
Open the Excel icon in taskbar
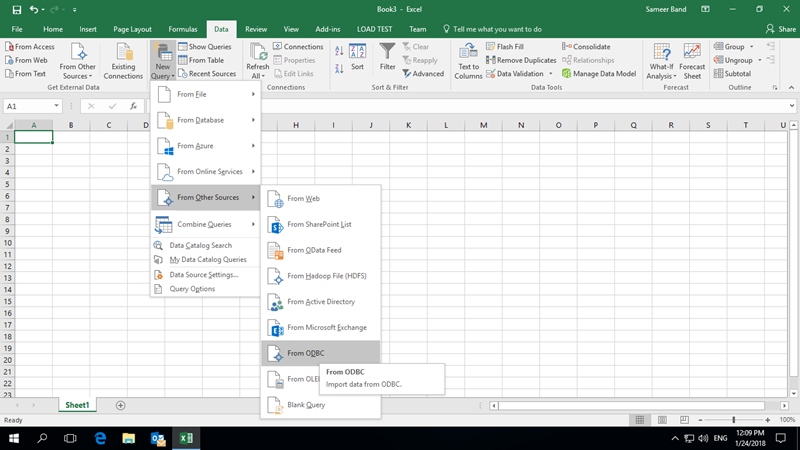pyautogui.click(x=186, y=438)
